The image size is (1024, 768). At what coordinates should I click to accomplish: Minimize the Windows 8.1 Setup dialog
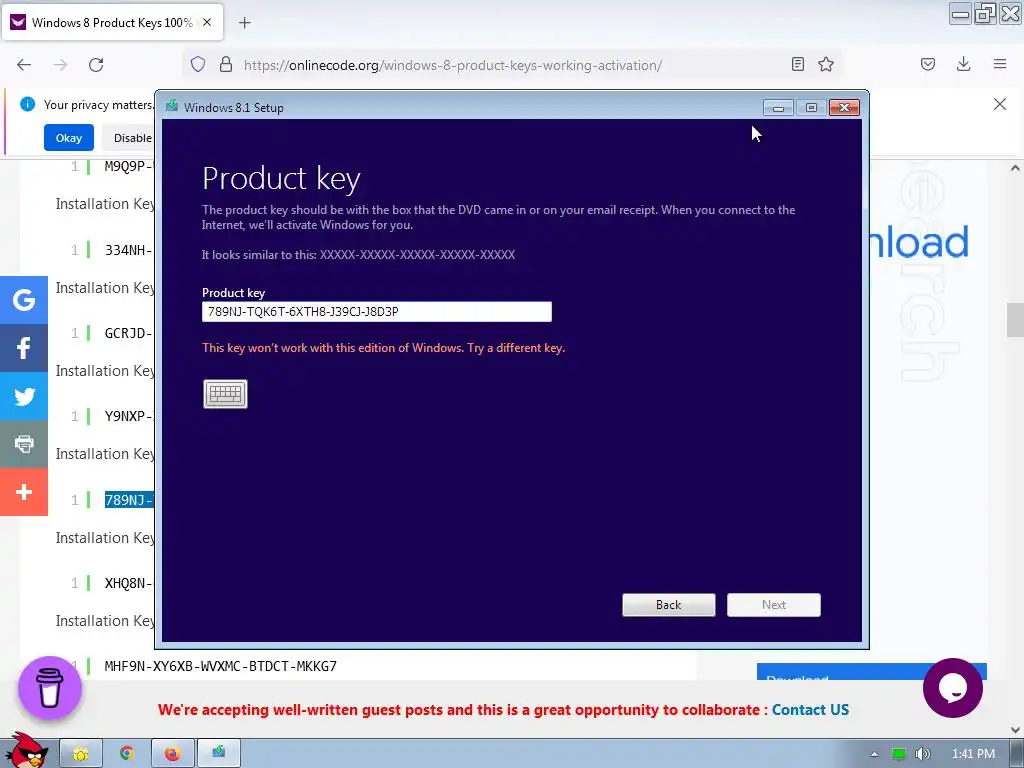(x=778, y=108)
